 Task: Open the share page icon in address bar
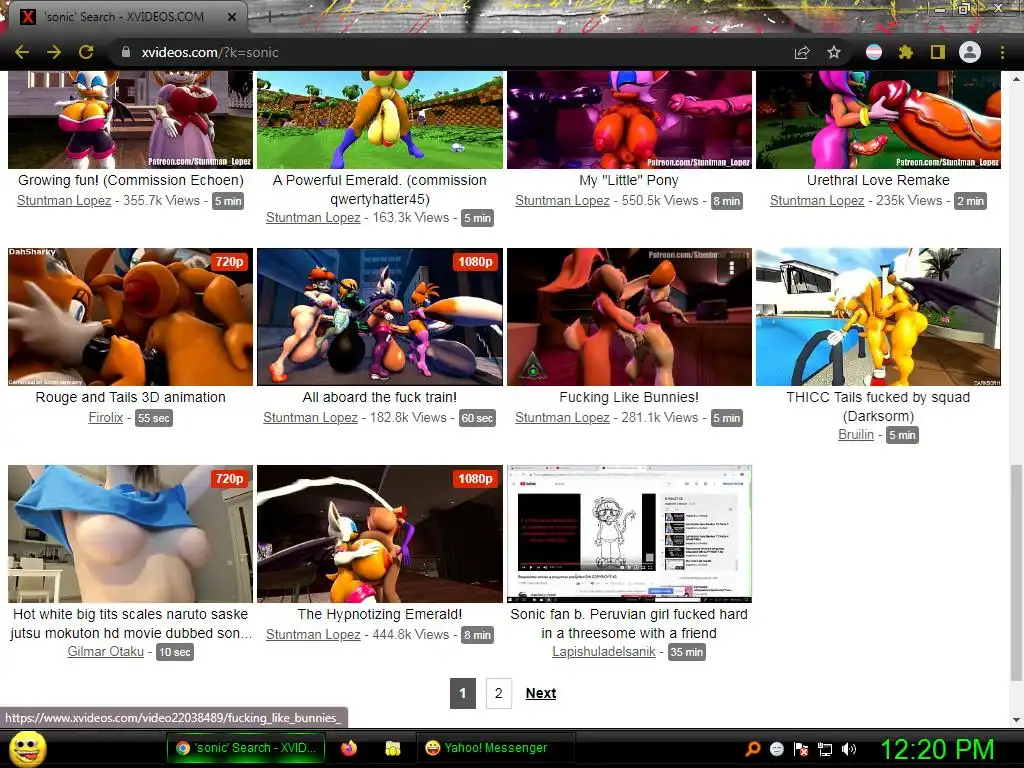point(802,52)
